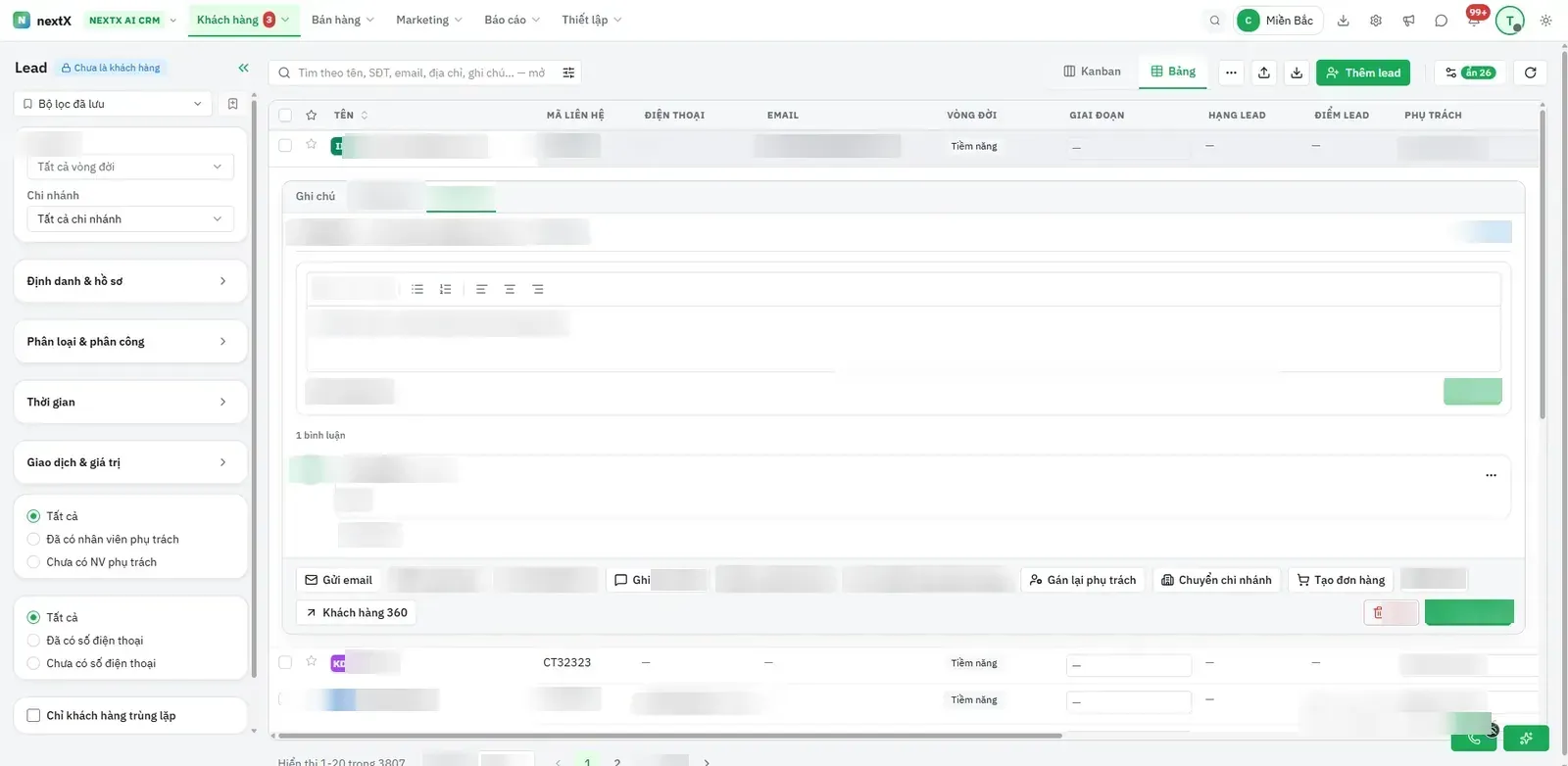
Task: Save current filter bookmark icon
Action: pos(232,104)
